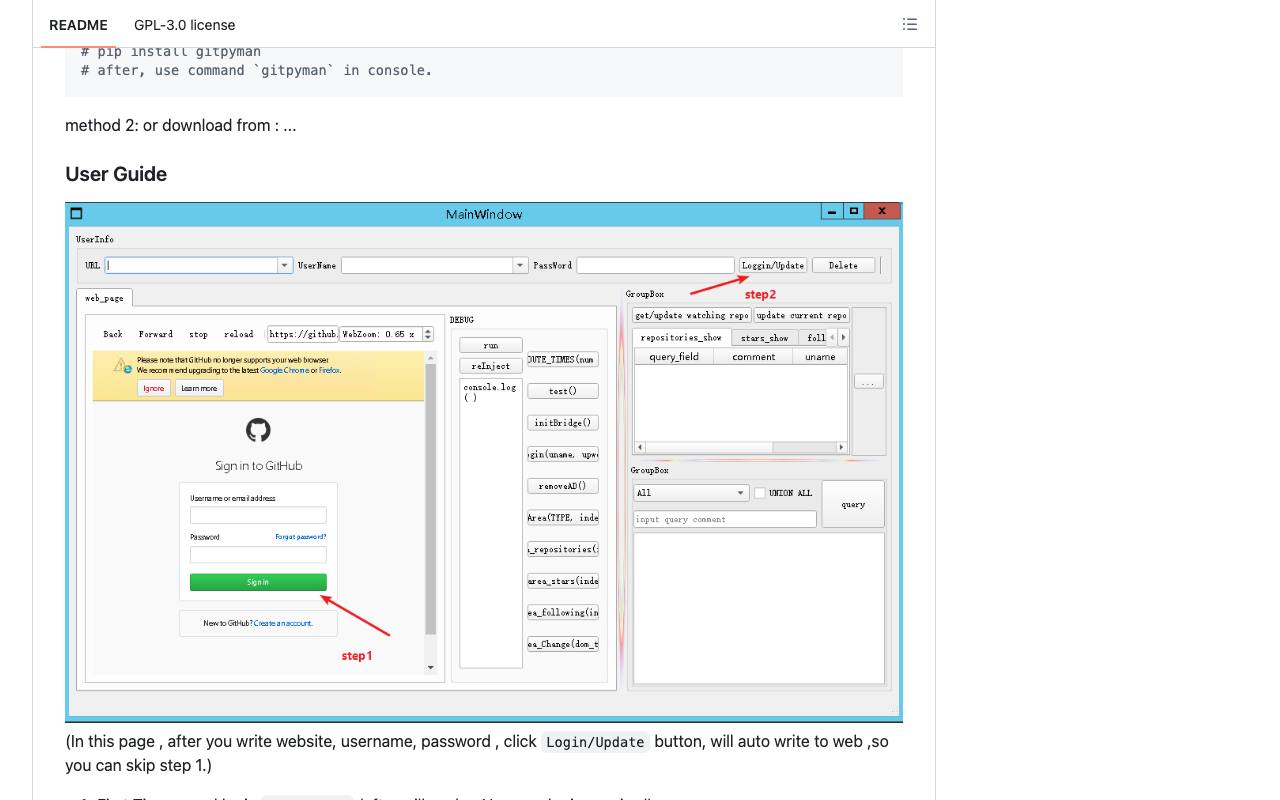
Task: Focus the URL input field
Action: (192, 265)
